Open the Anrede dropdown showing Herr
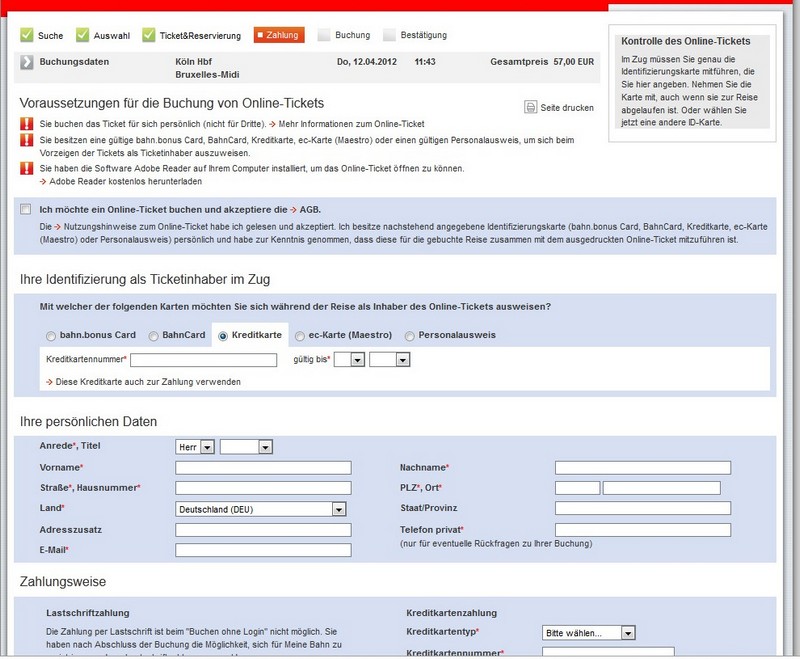800x659 pixels. pyautogui.click(x=194, y=447)
